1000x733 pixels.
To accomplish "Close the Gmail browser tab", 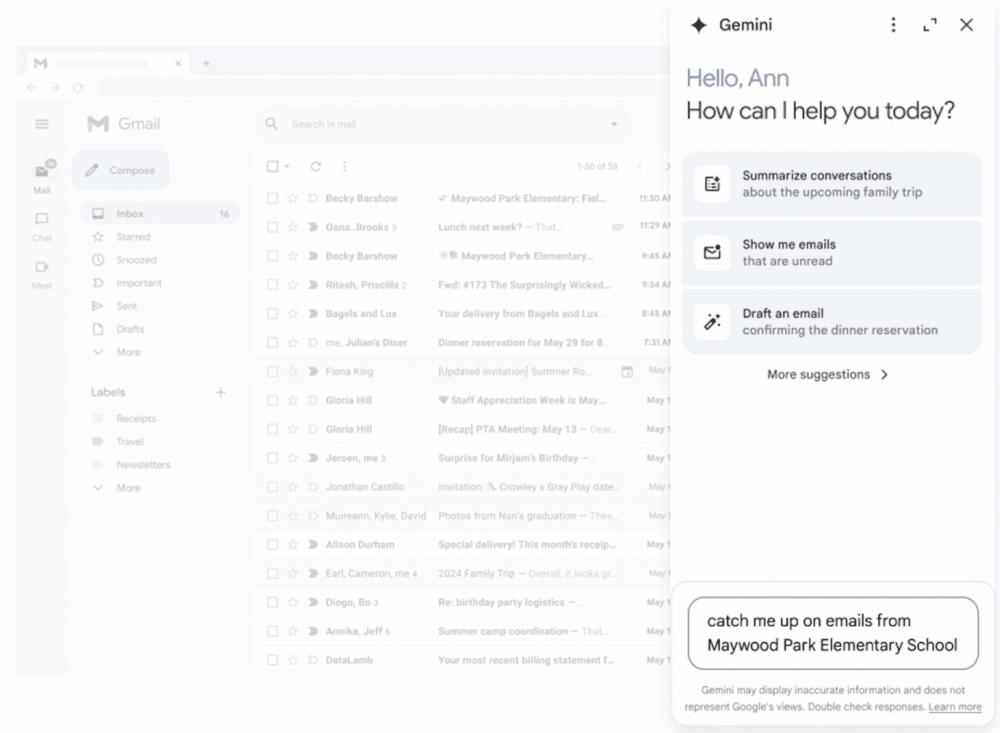I will tap(178, 63).
